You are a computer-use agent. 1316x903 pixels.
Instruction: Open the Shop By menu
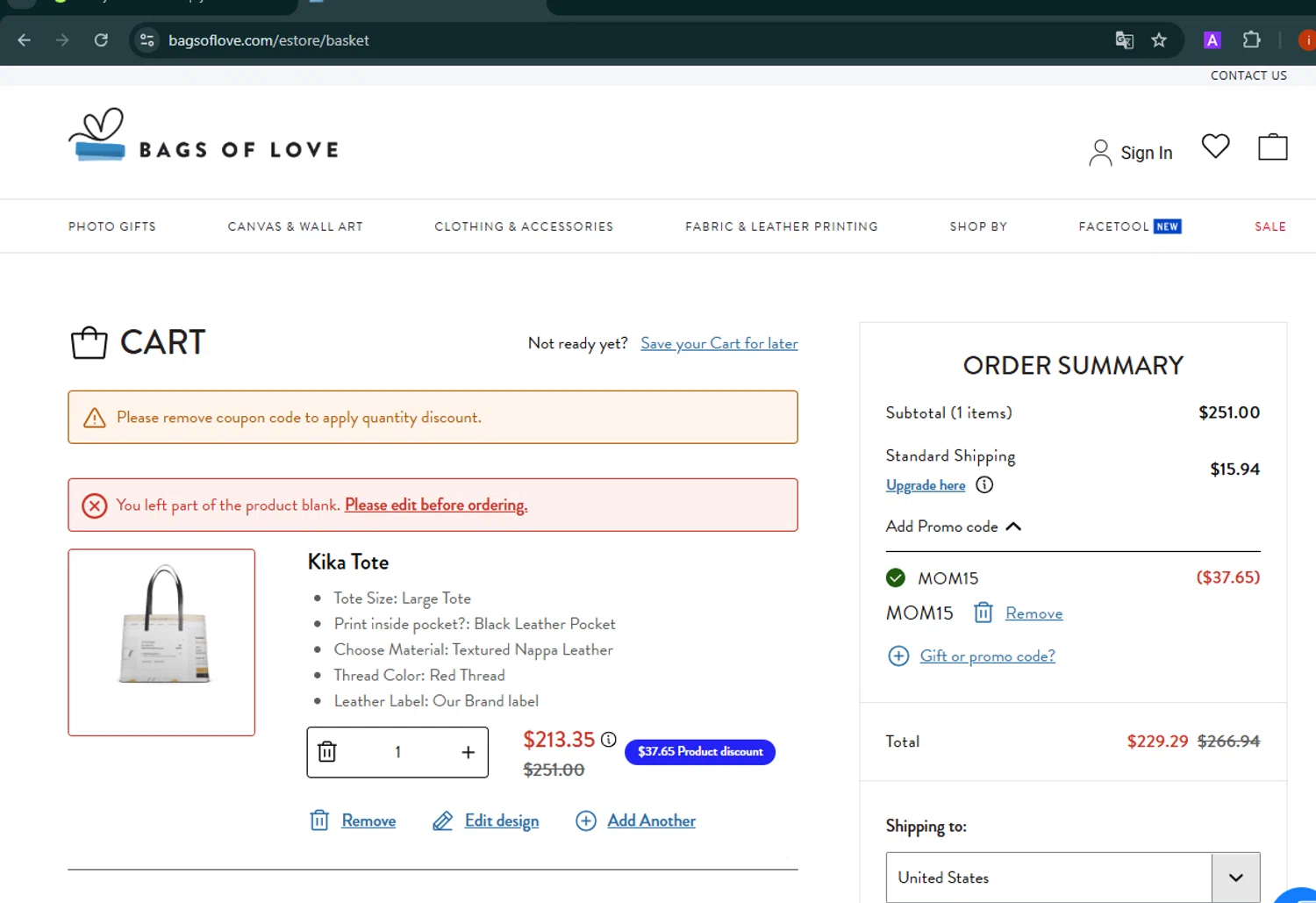pyautogui.click(x=978, y=226)
